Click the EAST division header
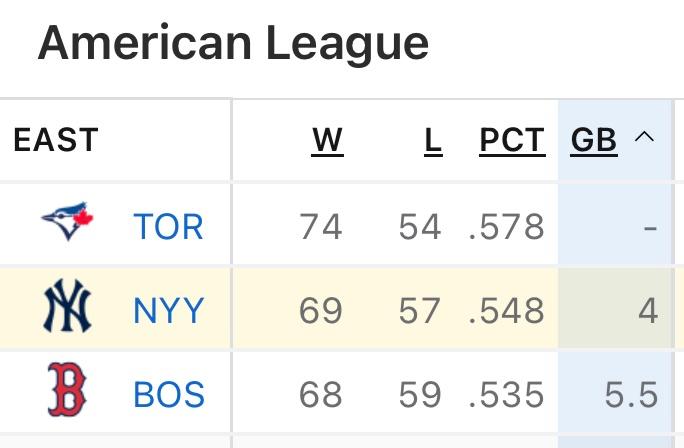684x448 pixels. [x=56, y=141]
